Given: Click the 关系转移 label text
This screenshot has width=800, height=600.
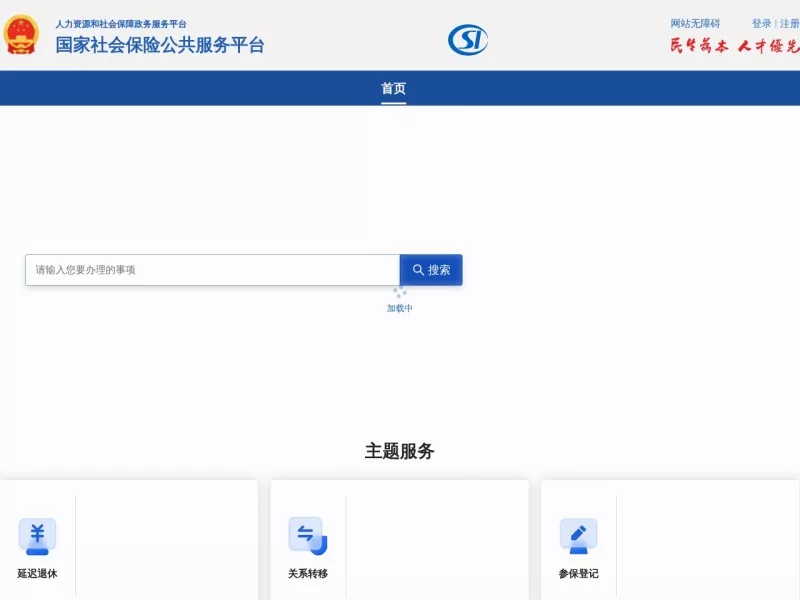Looking at the screenshot, I should click(x=308, y=573).
